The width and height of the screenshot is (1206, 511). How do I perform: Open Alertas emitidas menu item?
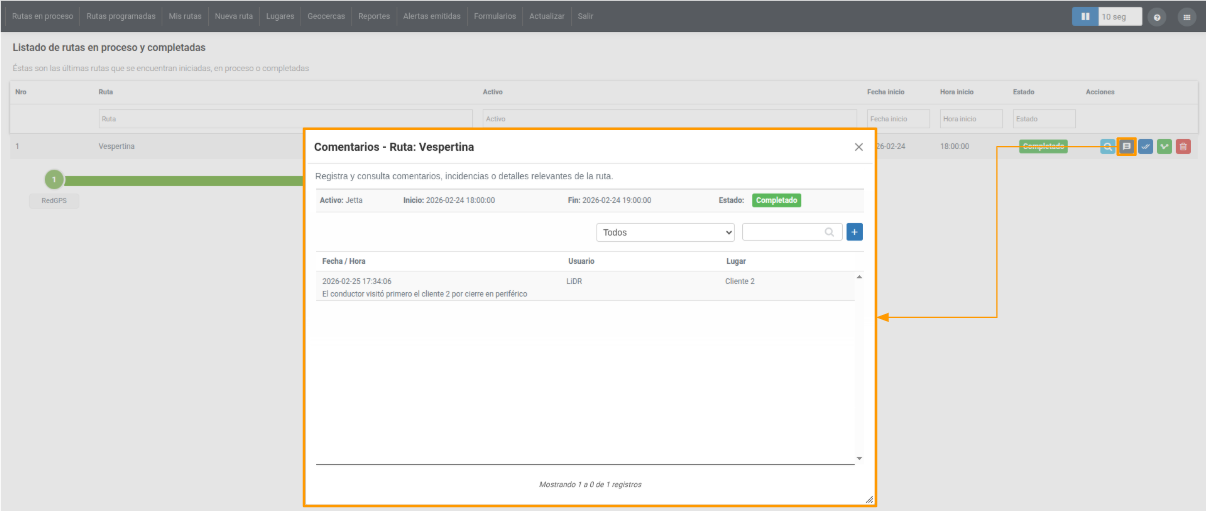click(x=431, y=16)
